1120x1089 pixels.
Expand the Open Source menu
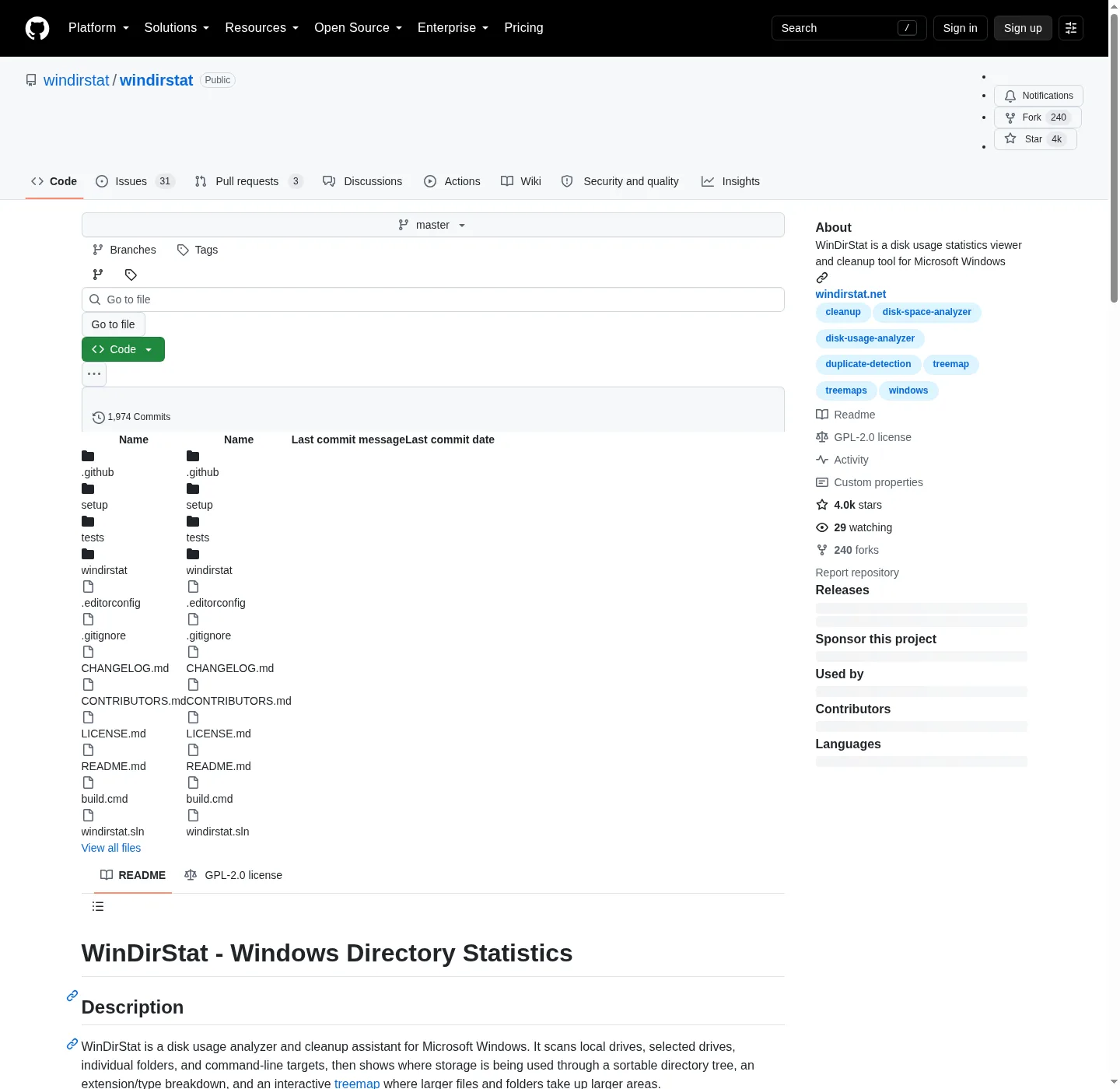coord(359,28)
